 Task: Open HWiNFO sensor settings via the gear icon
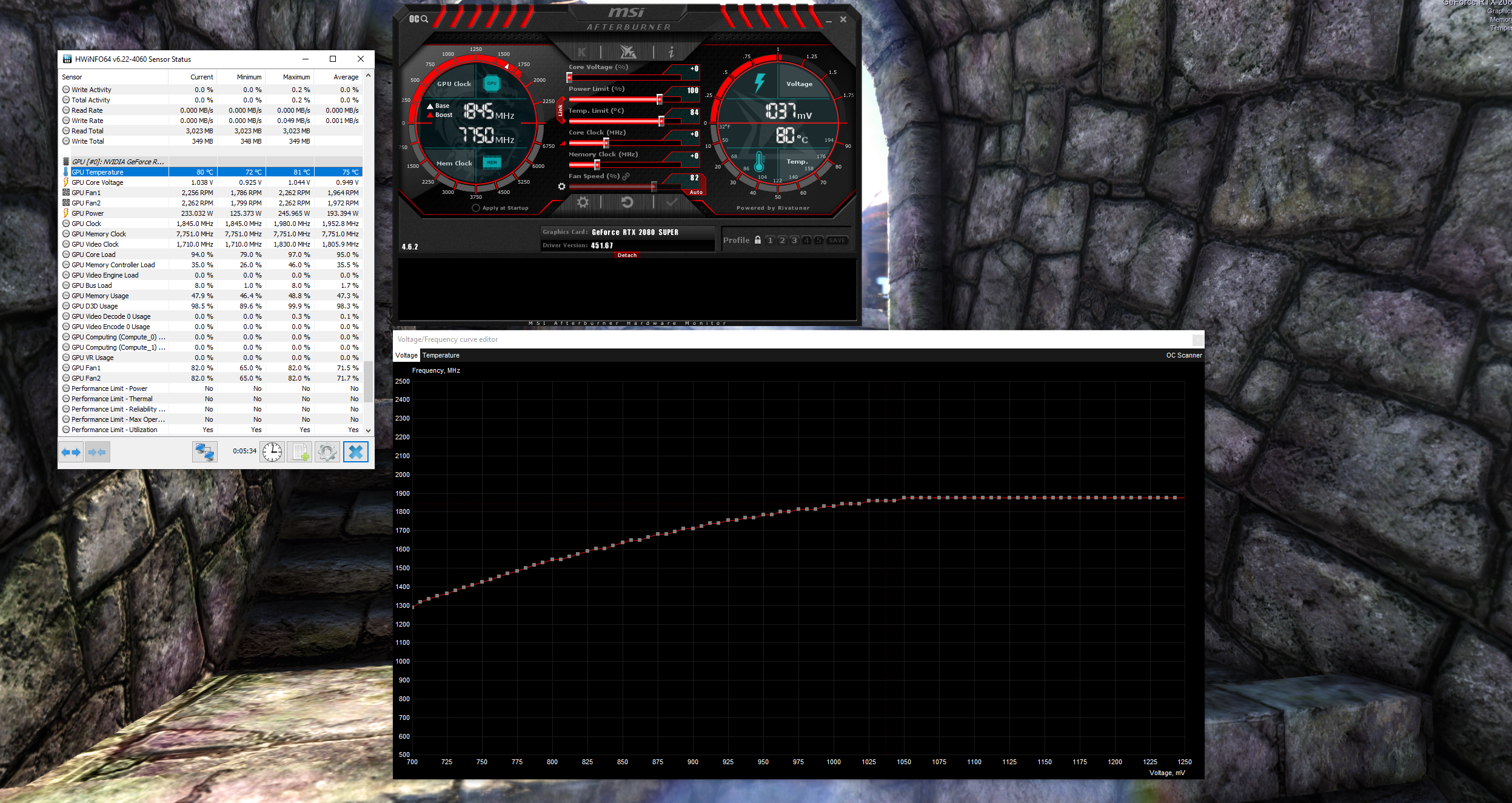coord(327,451)
